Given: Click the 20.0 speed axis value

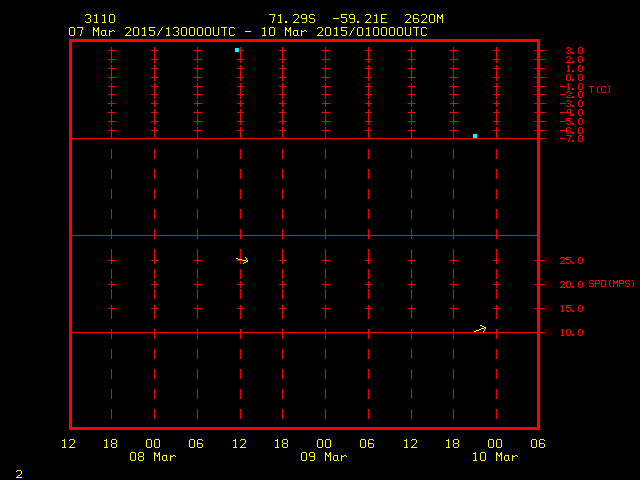Looking at the screenshot, I should (571, 284).
